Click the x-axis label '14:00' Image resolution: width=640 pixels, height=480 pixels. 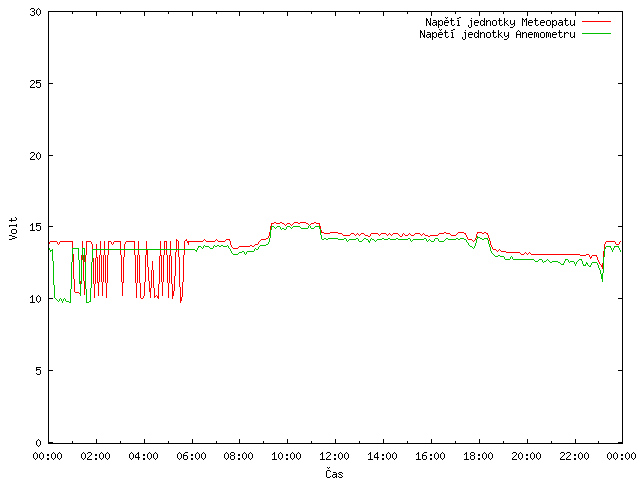click(382, 456)
